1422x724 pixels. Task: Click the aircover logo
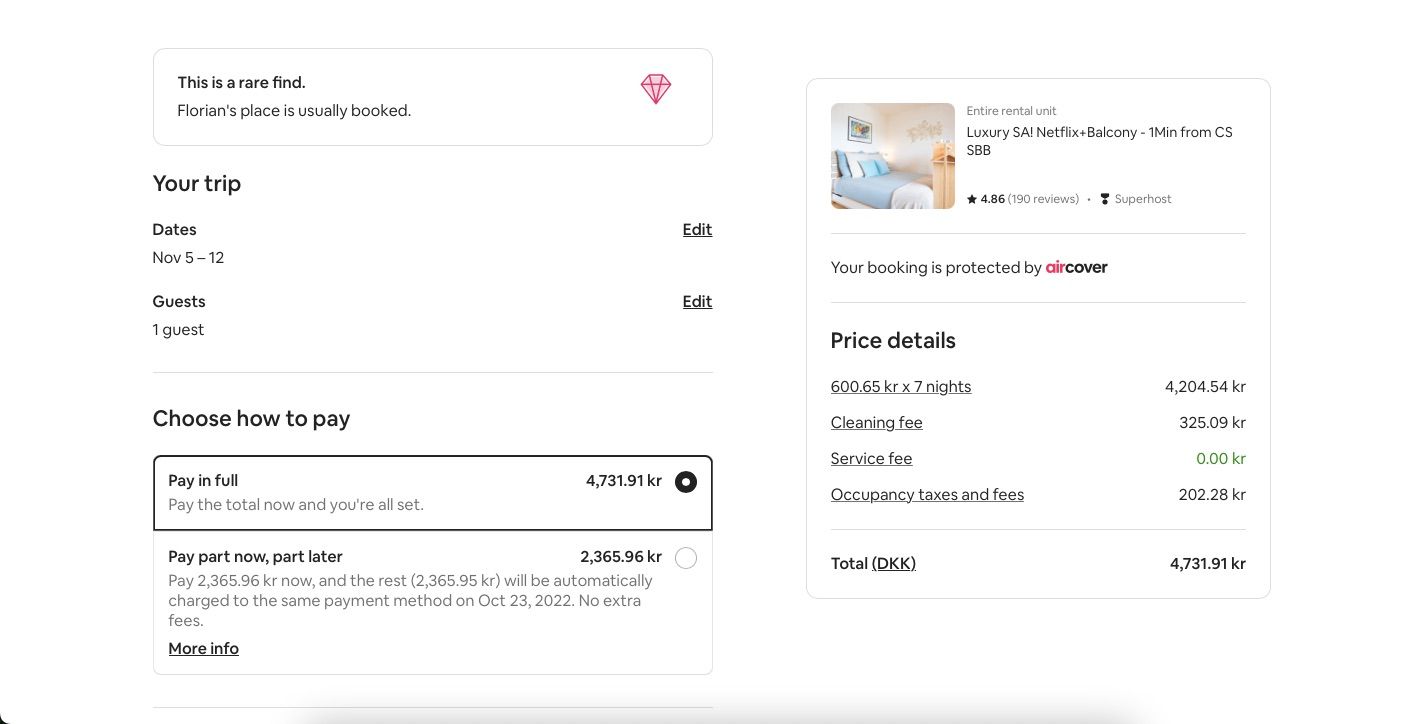1077,267
